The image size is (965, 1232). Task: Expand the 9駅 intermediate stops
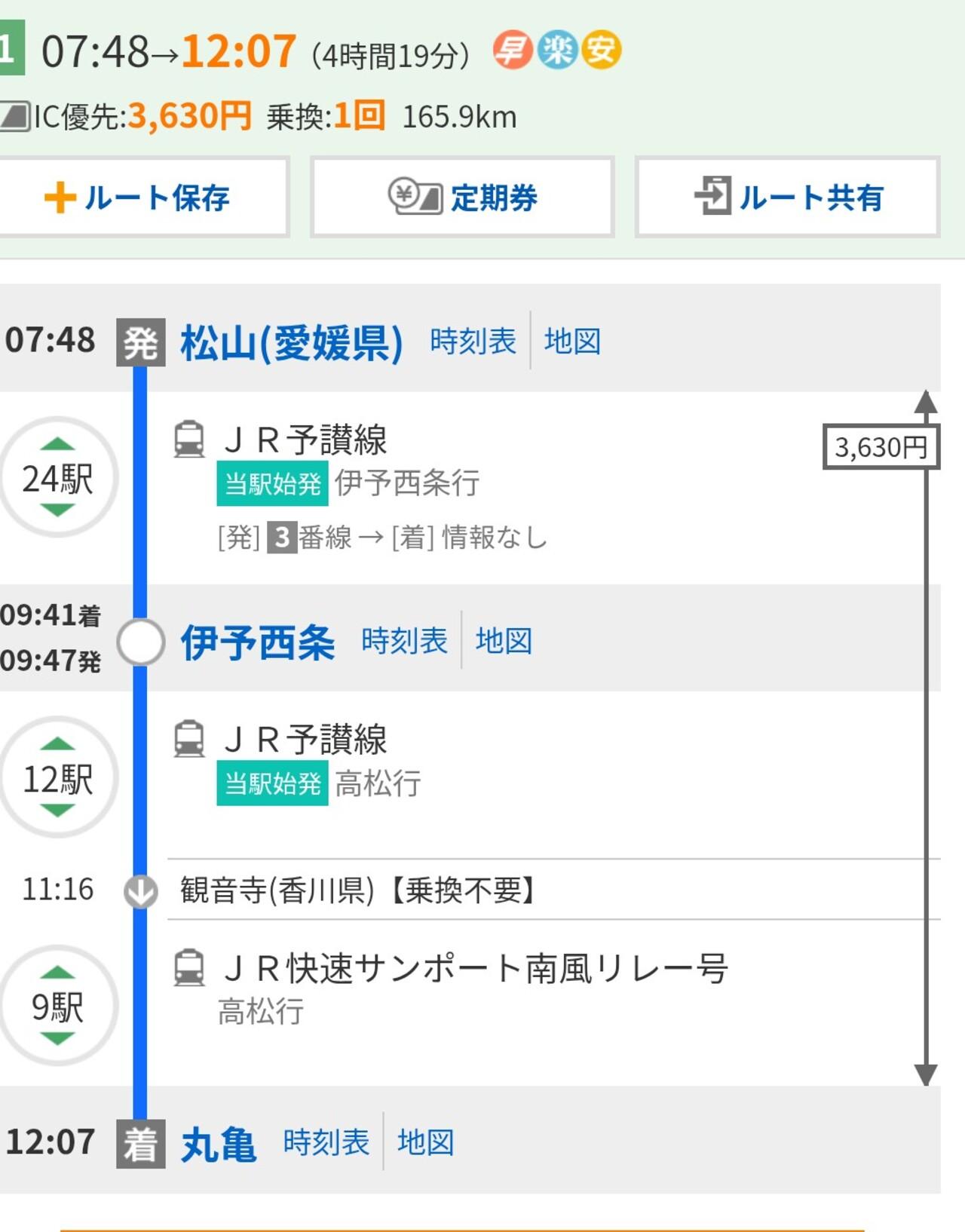pyautogui.click(x=58, y=1006)
